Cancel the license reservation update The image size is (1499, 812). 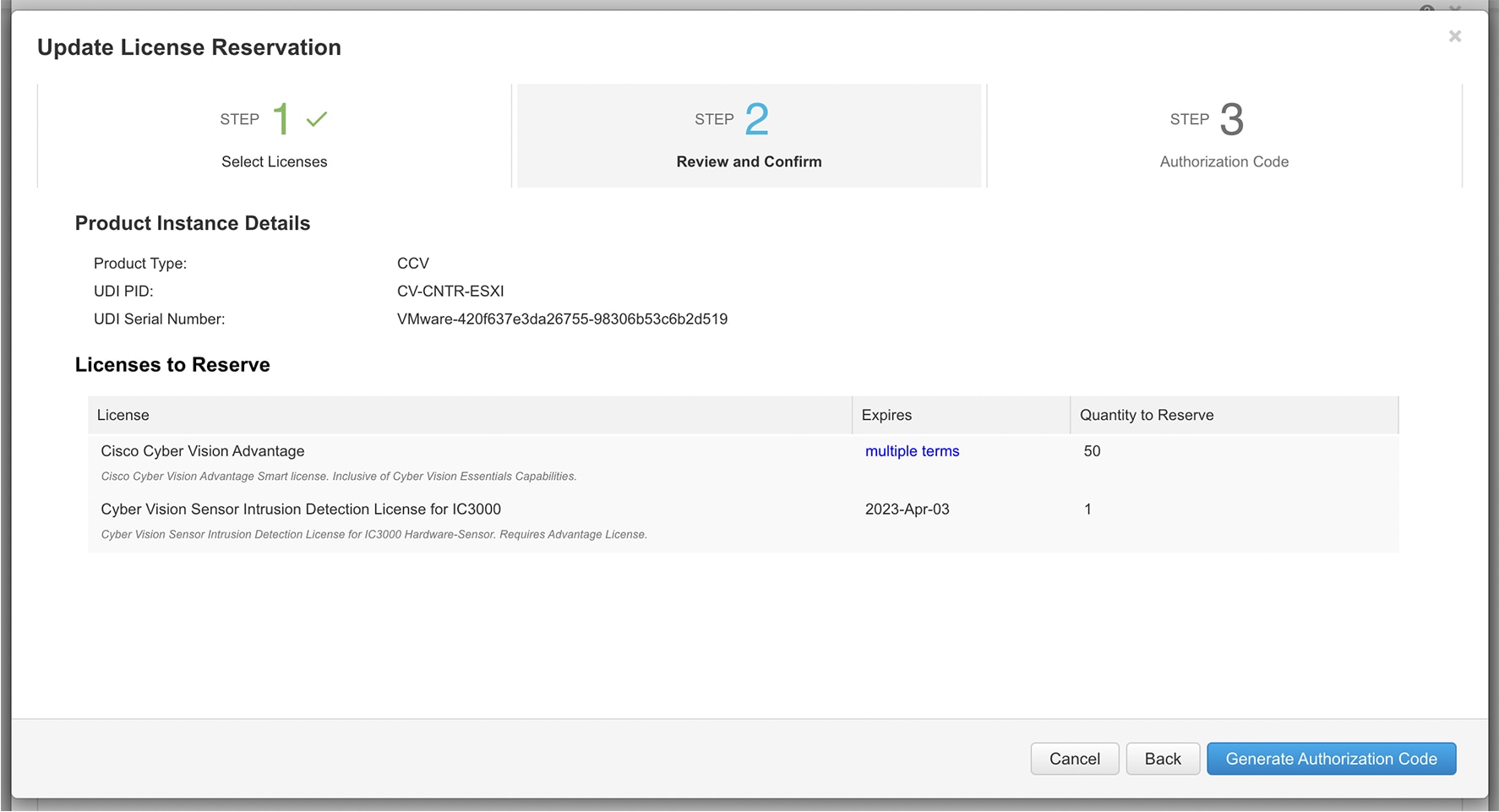click(1075, 759)
